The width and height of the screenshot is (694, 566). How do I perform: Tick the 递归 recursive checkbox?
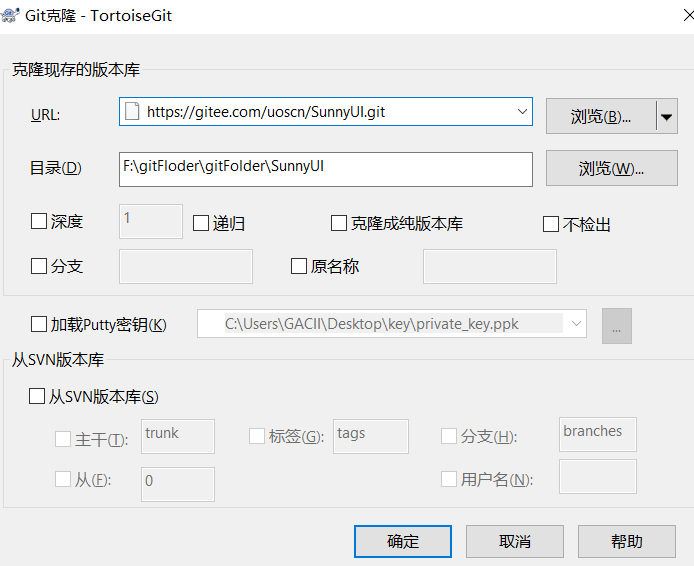coord(201,223)
